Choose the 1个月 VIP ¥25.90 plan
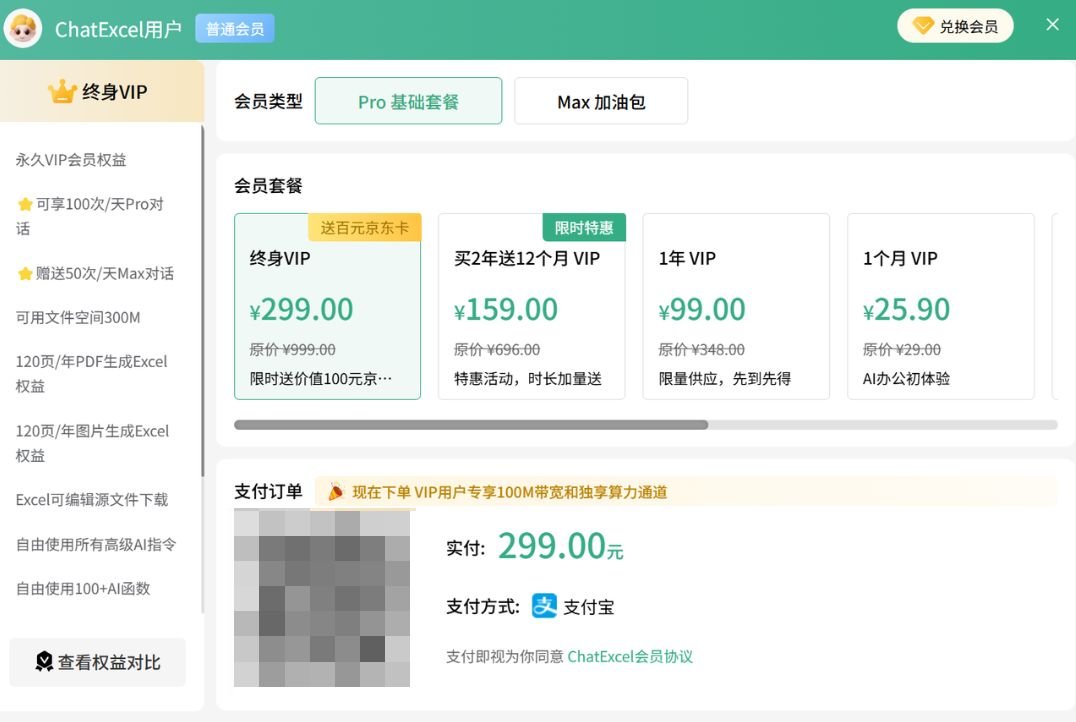This screenshot has width=1076, height=722. coord(940,306)
